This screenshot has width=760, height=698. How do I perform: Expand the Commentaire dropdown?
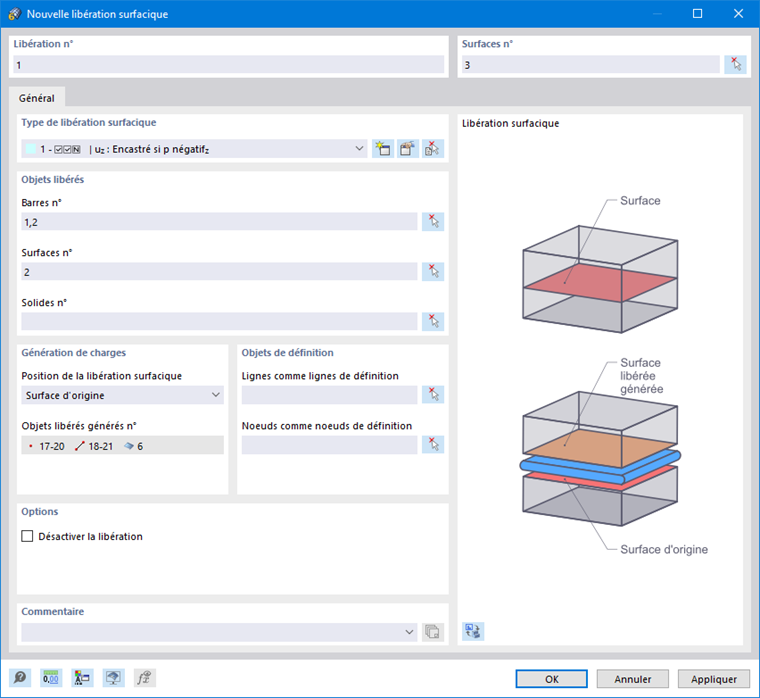click(219, 632)
